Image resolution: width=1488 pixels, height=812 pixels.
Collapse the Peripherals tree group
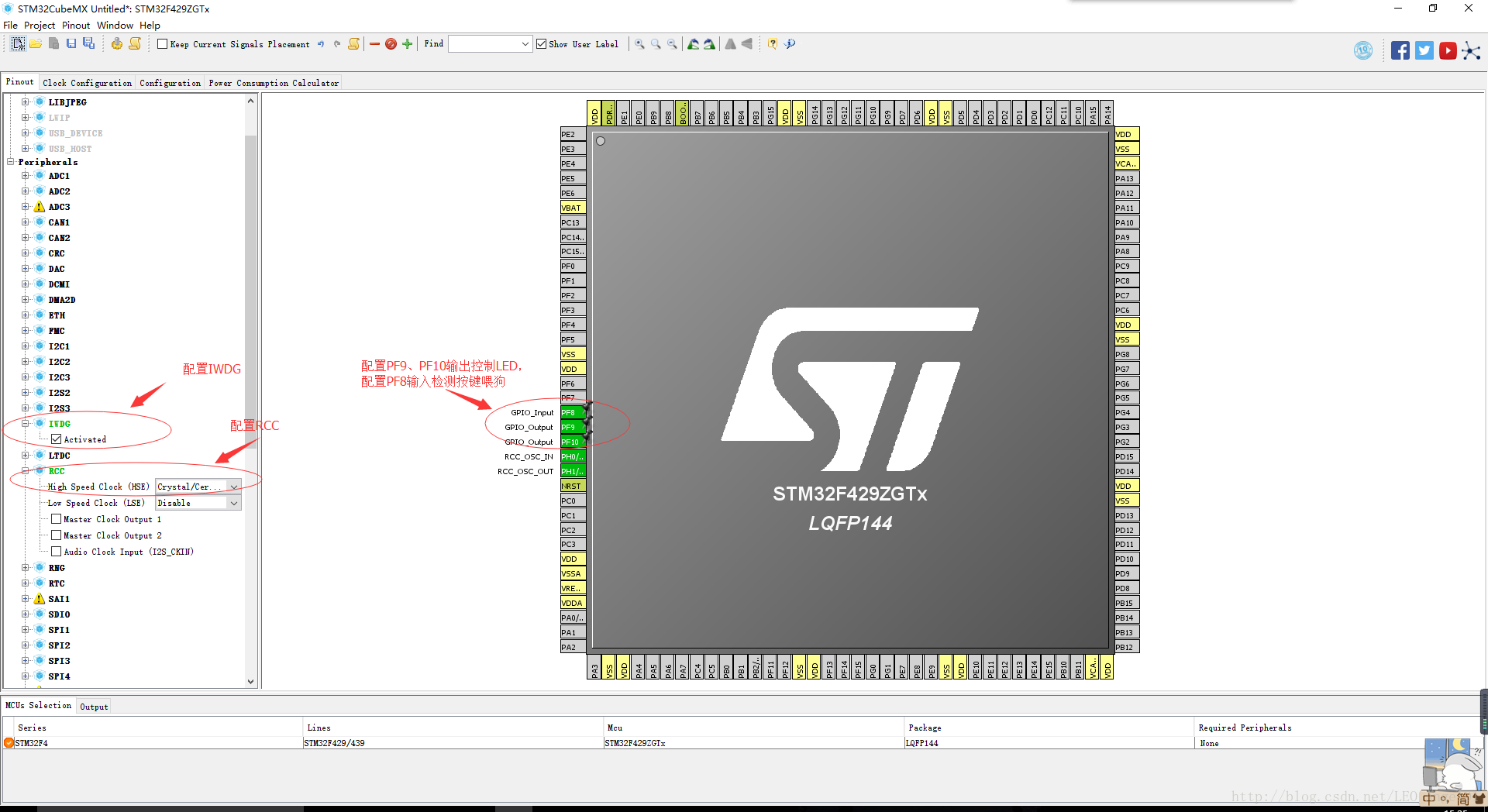click(10, 162)
